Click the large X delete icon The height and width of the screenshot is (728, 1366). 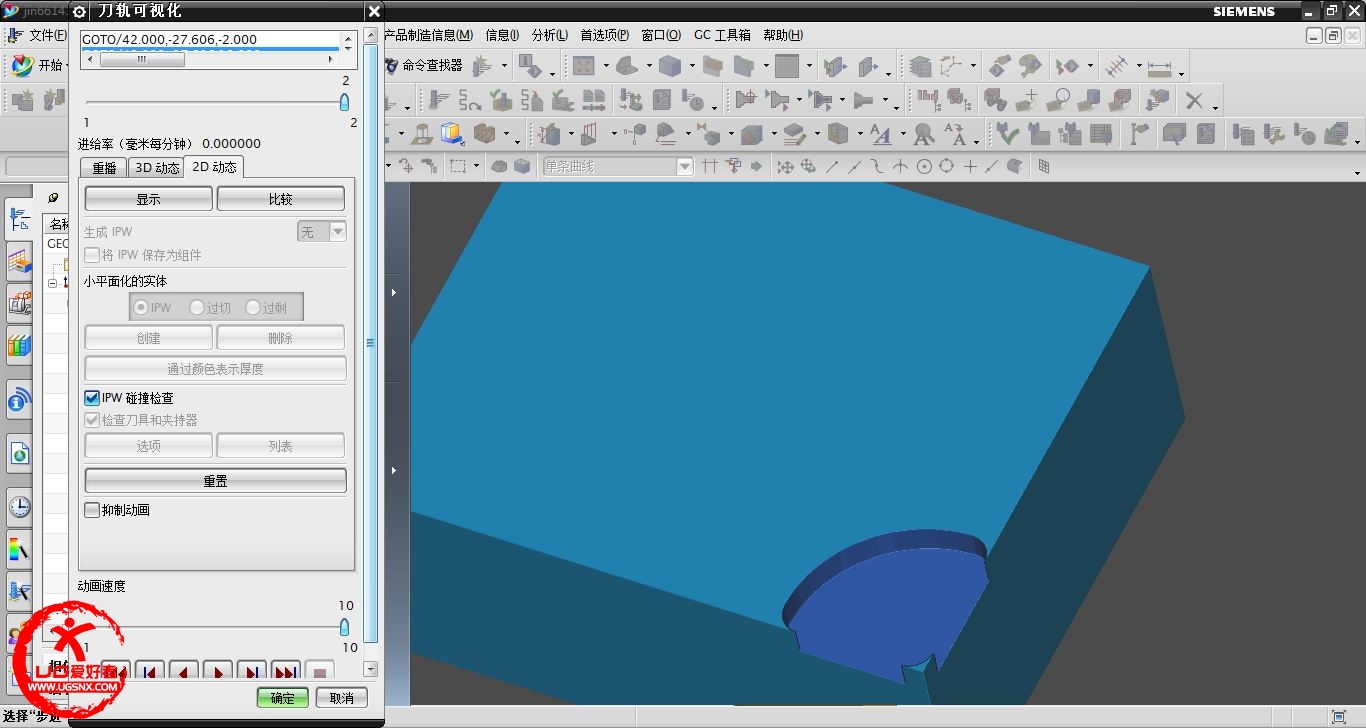pos(1194,100)
